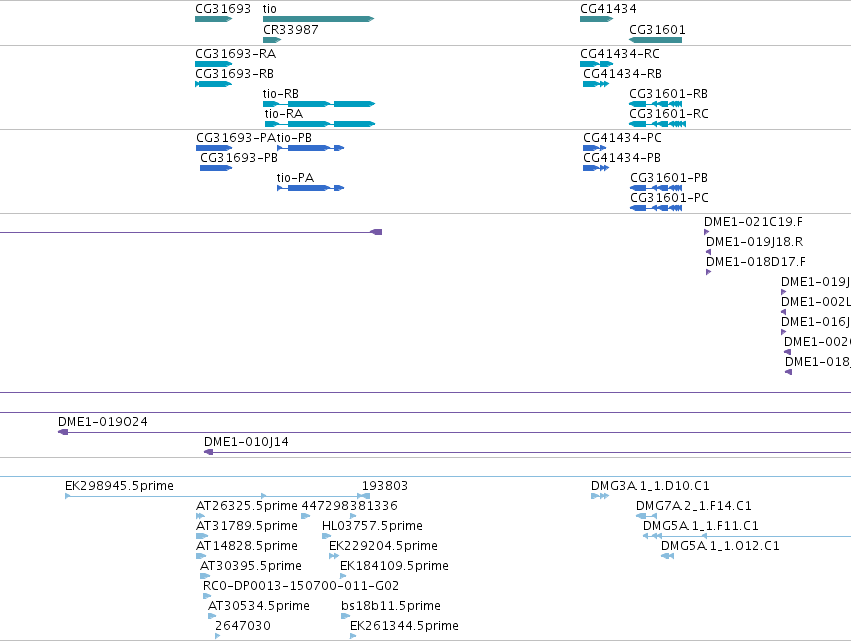This screenshot has height=641, width=851.
Task: Select the bs18b11.5prime EST label
Action: click(391, 606)
